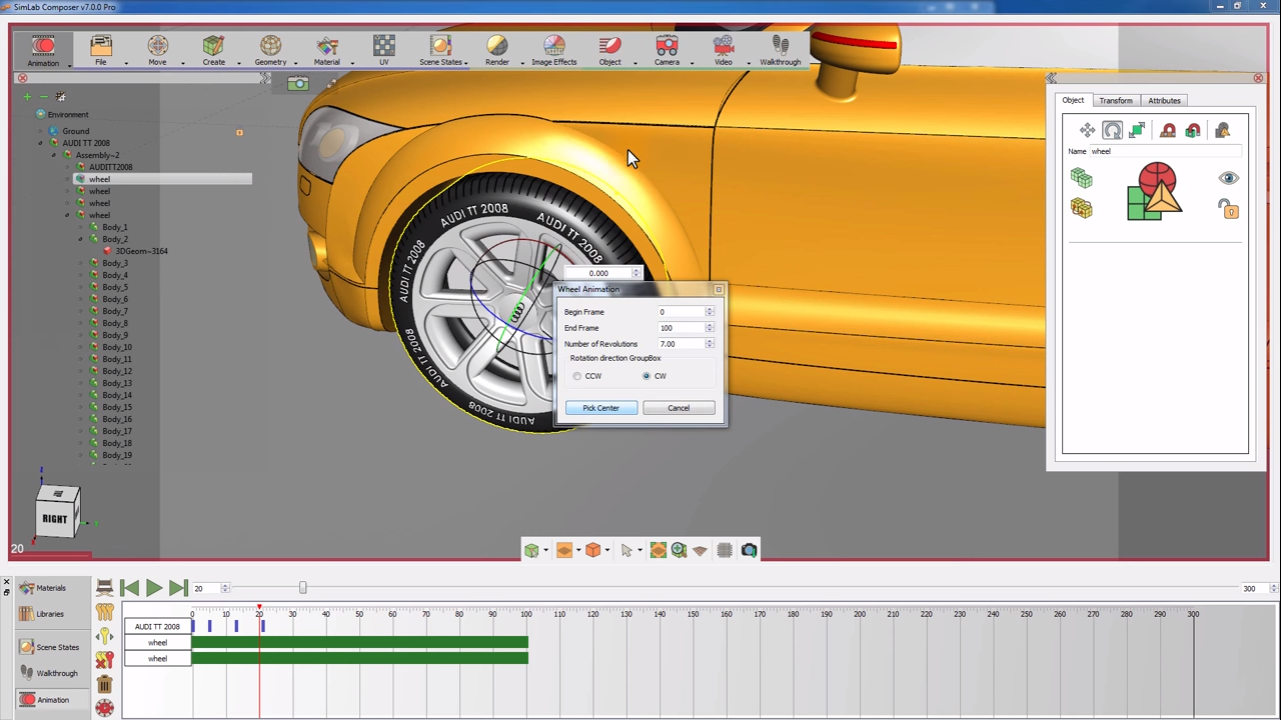Collapse the AUDI TT 2008 tree node
This screenshot has width=1281, height=720.
point(41,143)
